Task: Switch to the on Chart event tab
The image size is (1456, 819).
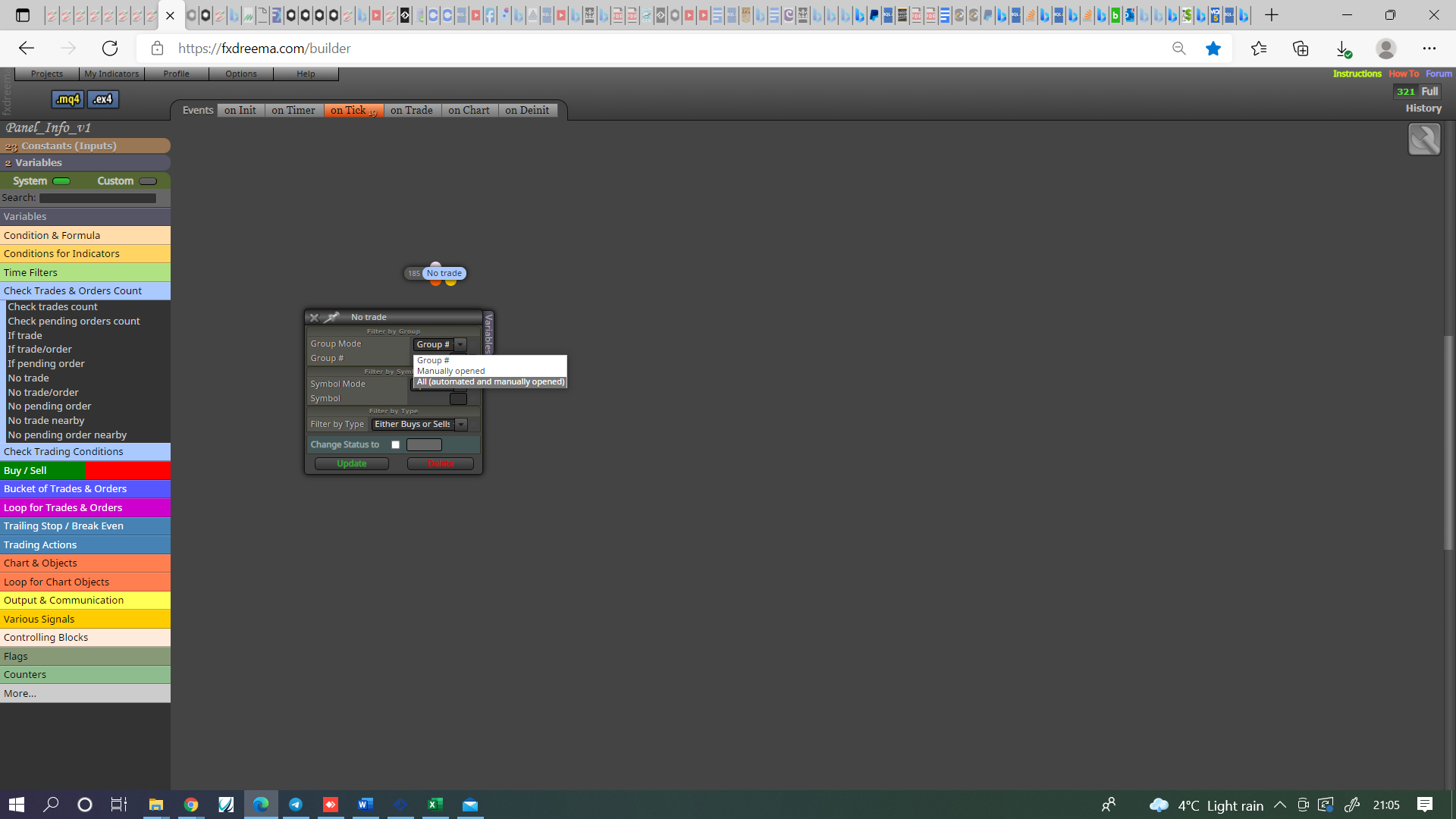Action: click(x=469, y=111)
